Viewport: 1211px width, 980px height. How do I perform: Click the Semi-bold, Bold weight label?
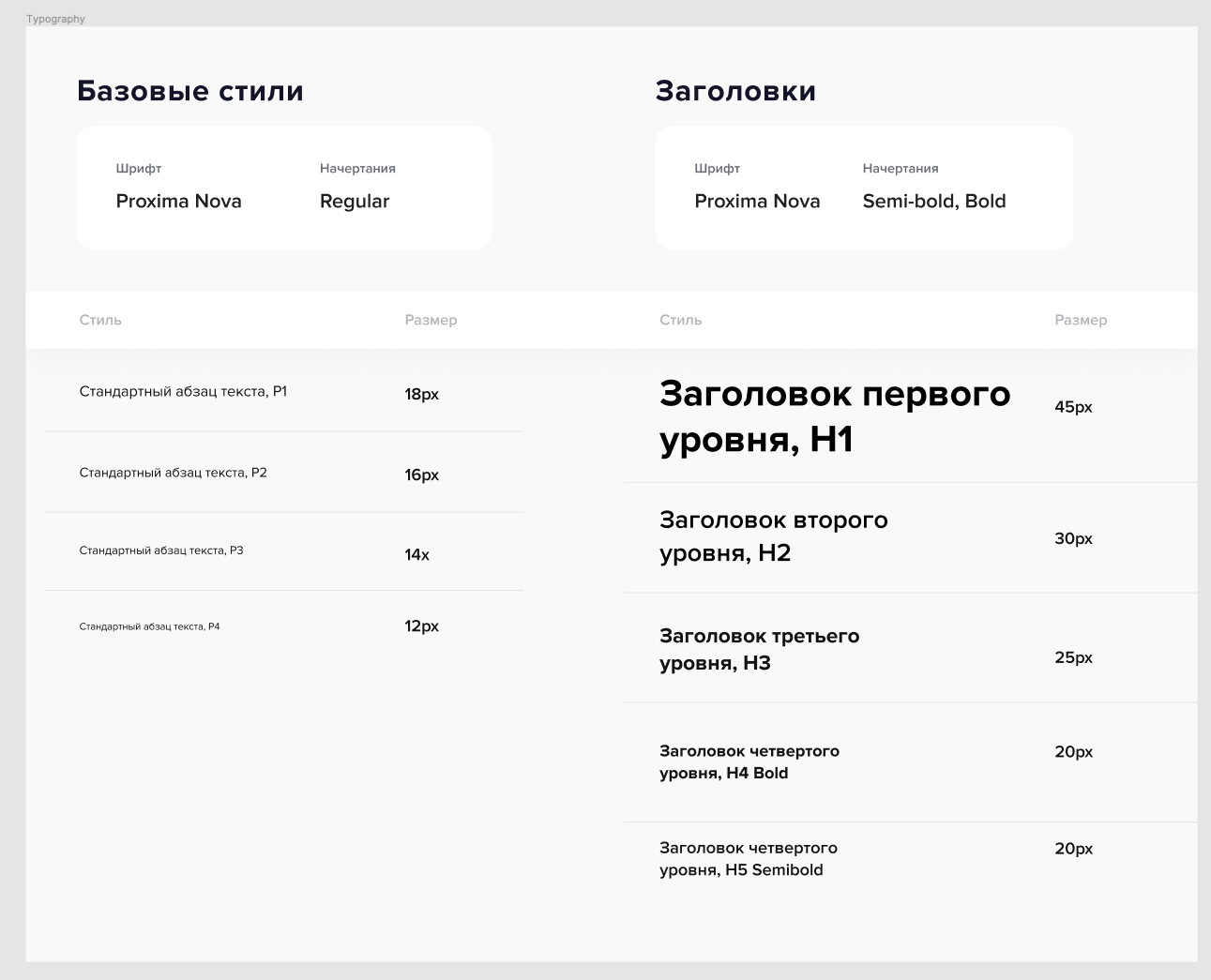934,201
